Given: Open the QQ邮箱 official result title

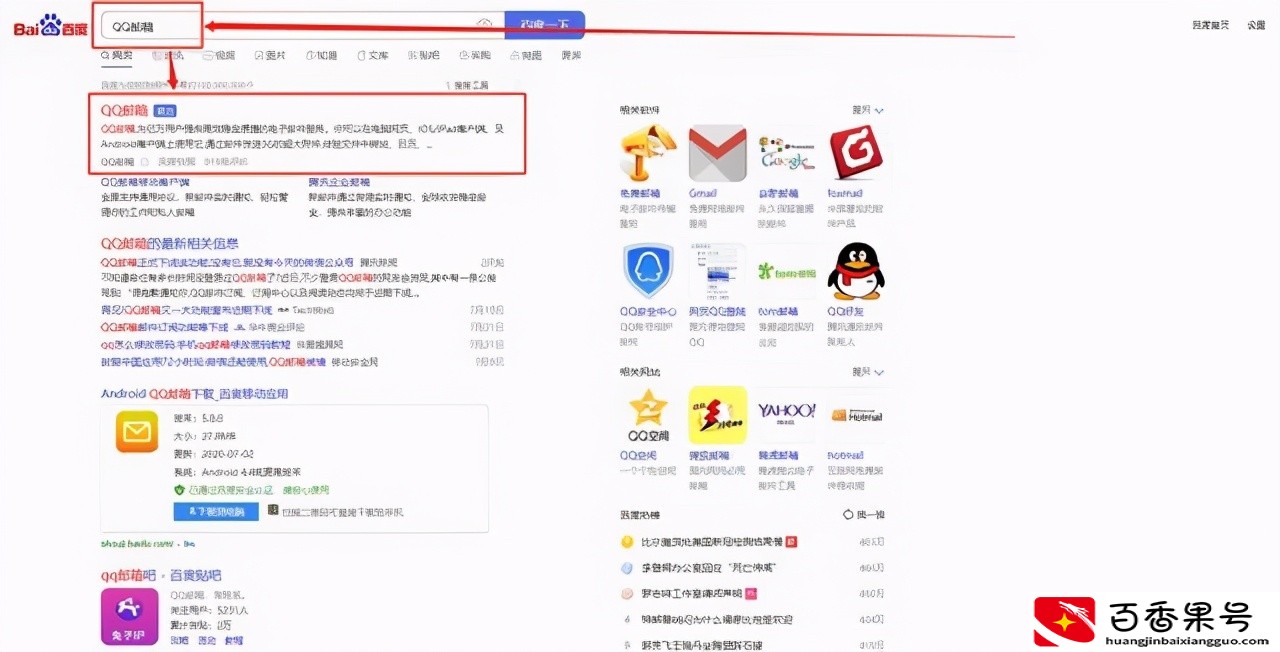Looking at the screenshot, I should (x=124, y=110).
